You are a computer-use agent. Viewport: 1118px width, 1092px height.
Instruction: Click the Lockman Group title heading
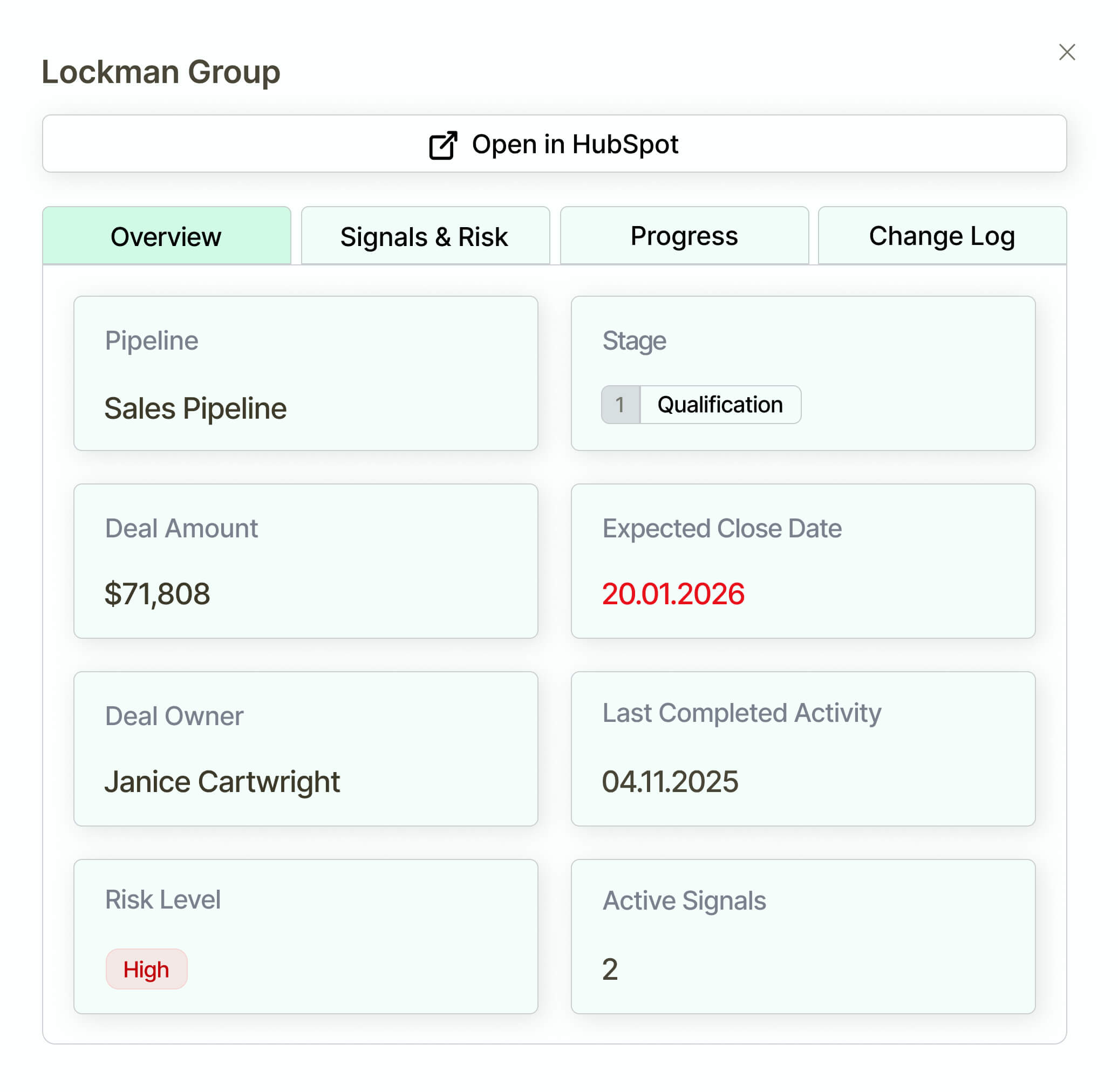click(161, 72)
